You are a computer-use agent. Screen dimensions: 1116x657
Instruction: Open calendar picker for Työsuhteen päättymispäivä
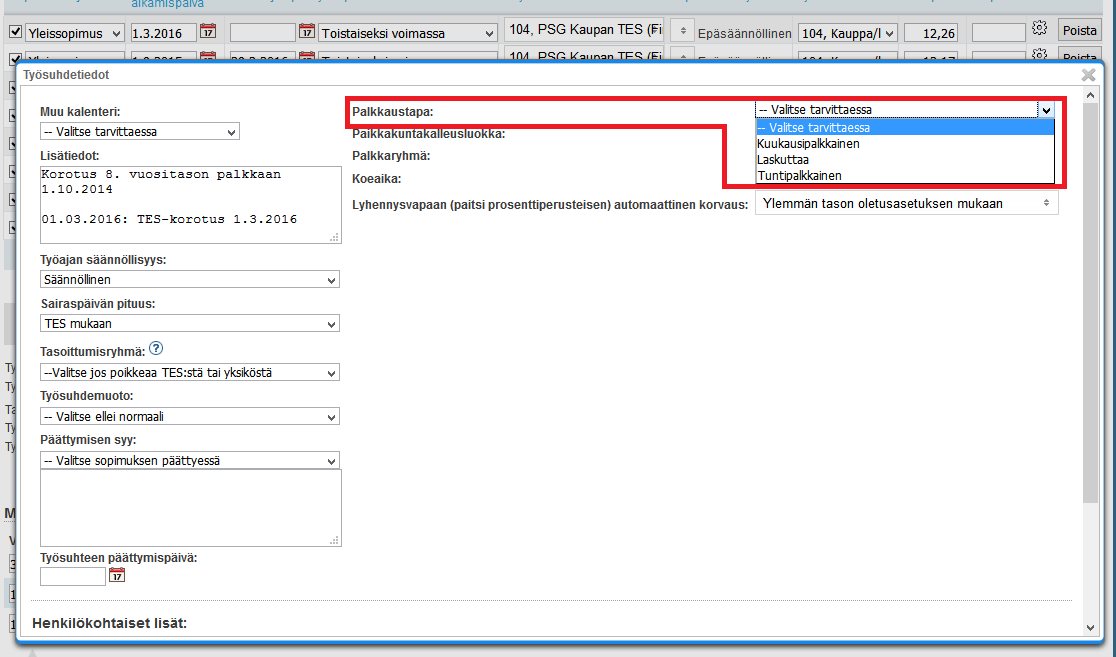(x=117, y=575)
